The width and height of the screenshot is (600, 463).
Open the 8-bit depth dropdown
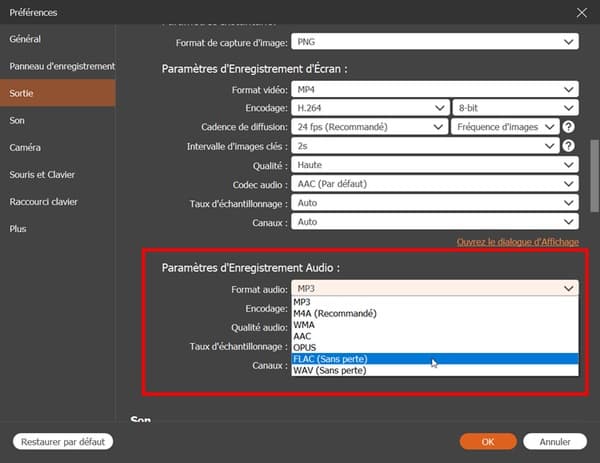coord(515,108)
